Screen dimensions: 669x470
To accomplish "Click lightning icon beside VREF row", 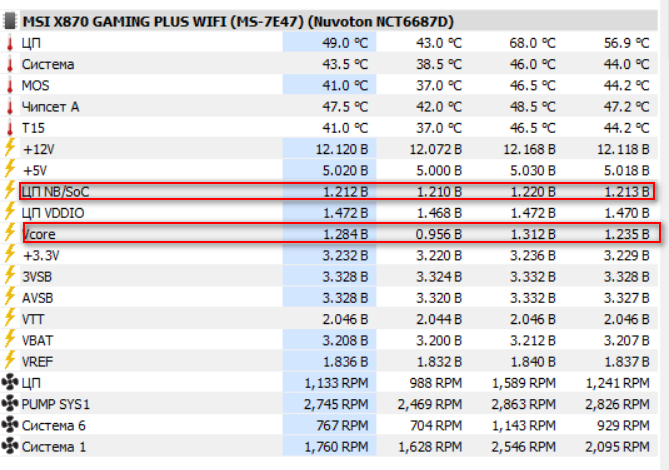I will (10, 360).
